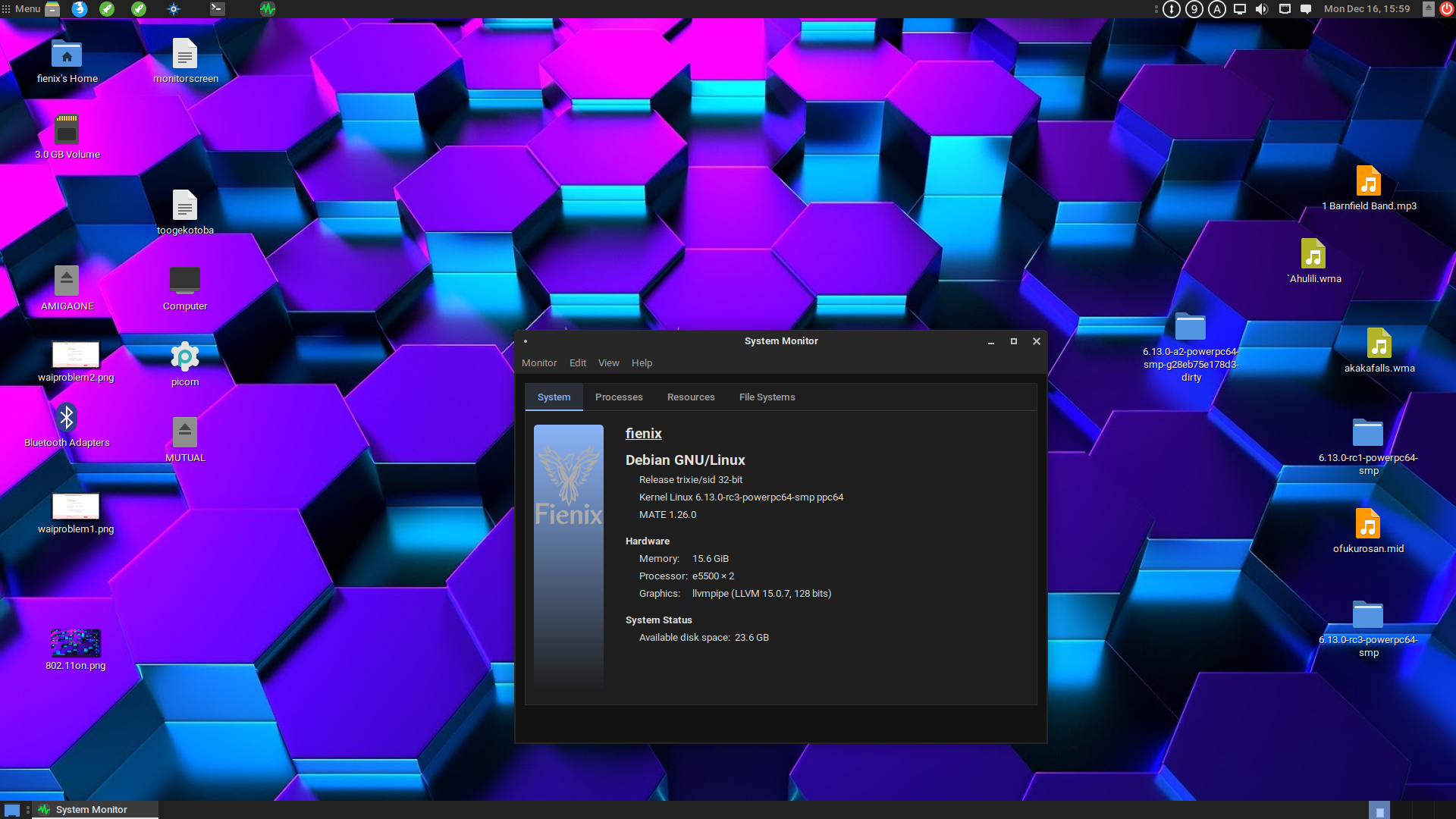Open the main Menu dropdown
The image size is (1456, 819).
[x=21, y=9]
